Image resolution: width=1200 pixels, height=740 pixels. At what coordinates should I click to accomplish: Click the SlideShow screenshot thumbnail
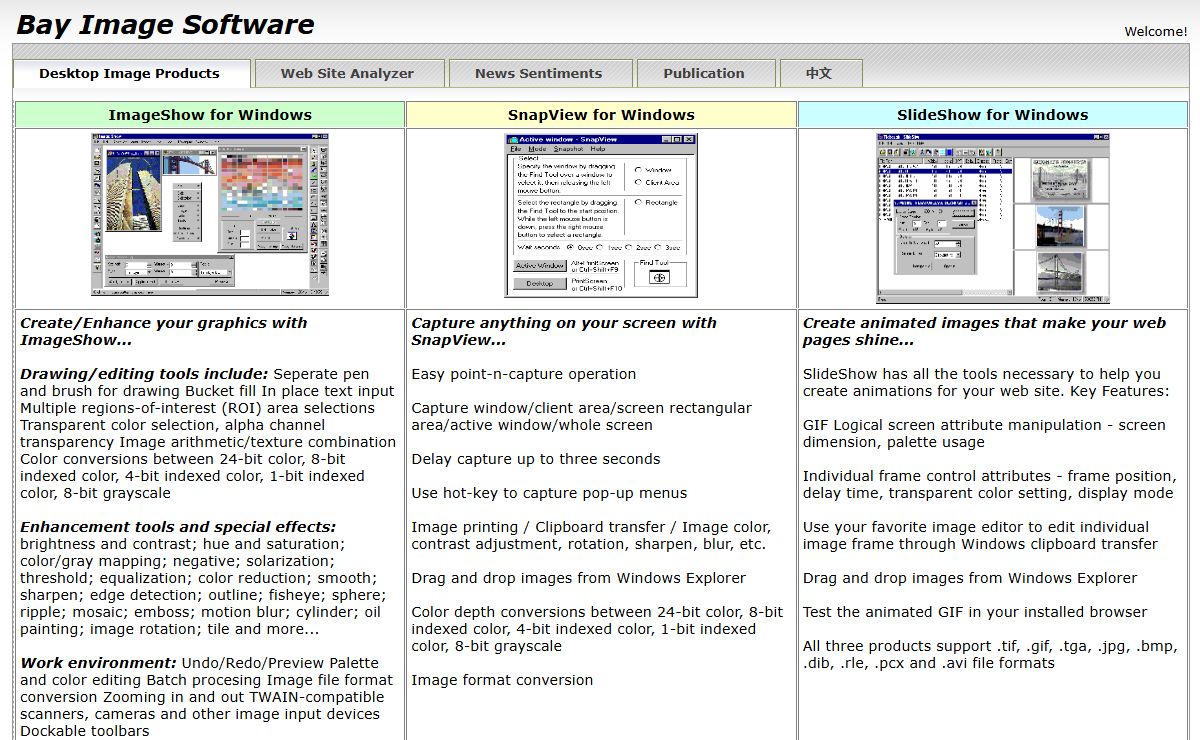(992, 218)
